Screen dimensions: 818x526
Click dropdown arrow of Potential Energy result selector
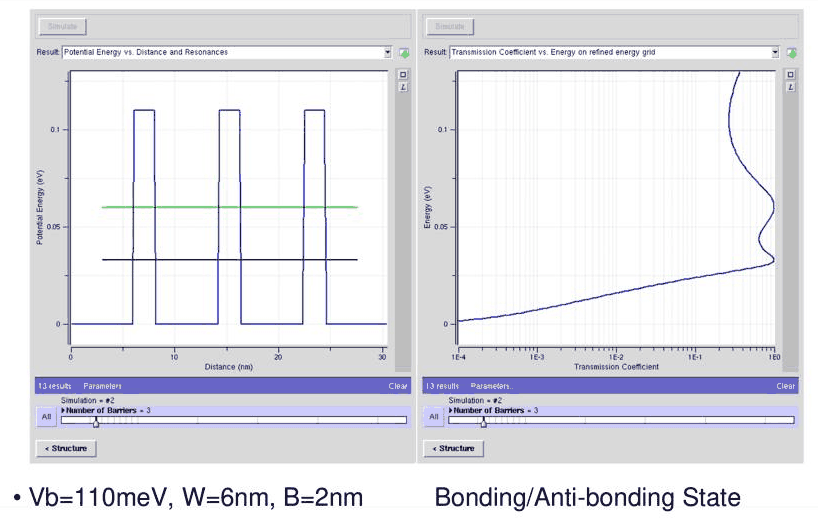(387, 52)
